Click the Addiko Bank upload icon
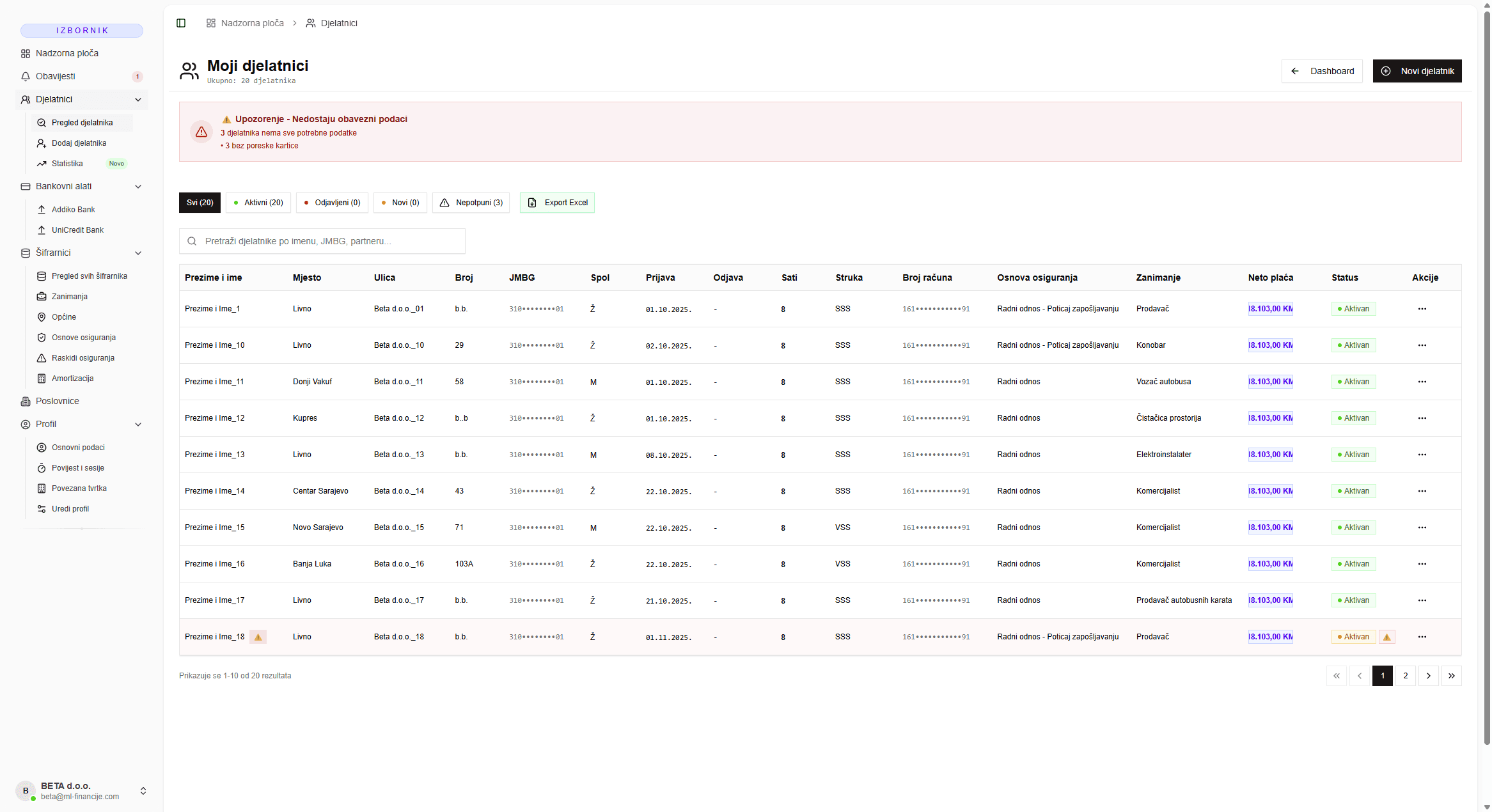The image size is (1492, 812). [42, 210]
